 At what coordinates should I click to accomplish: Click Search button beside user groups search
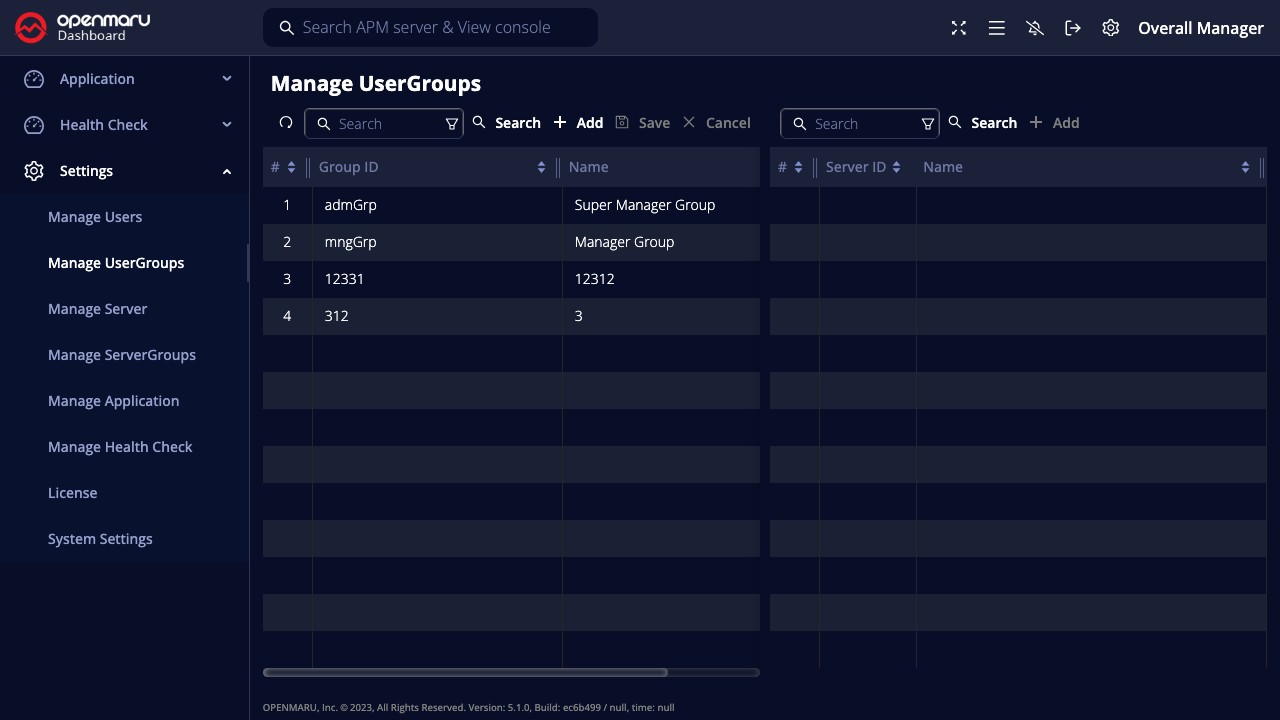(507, 123)
